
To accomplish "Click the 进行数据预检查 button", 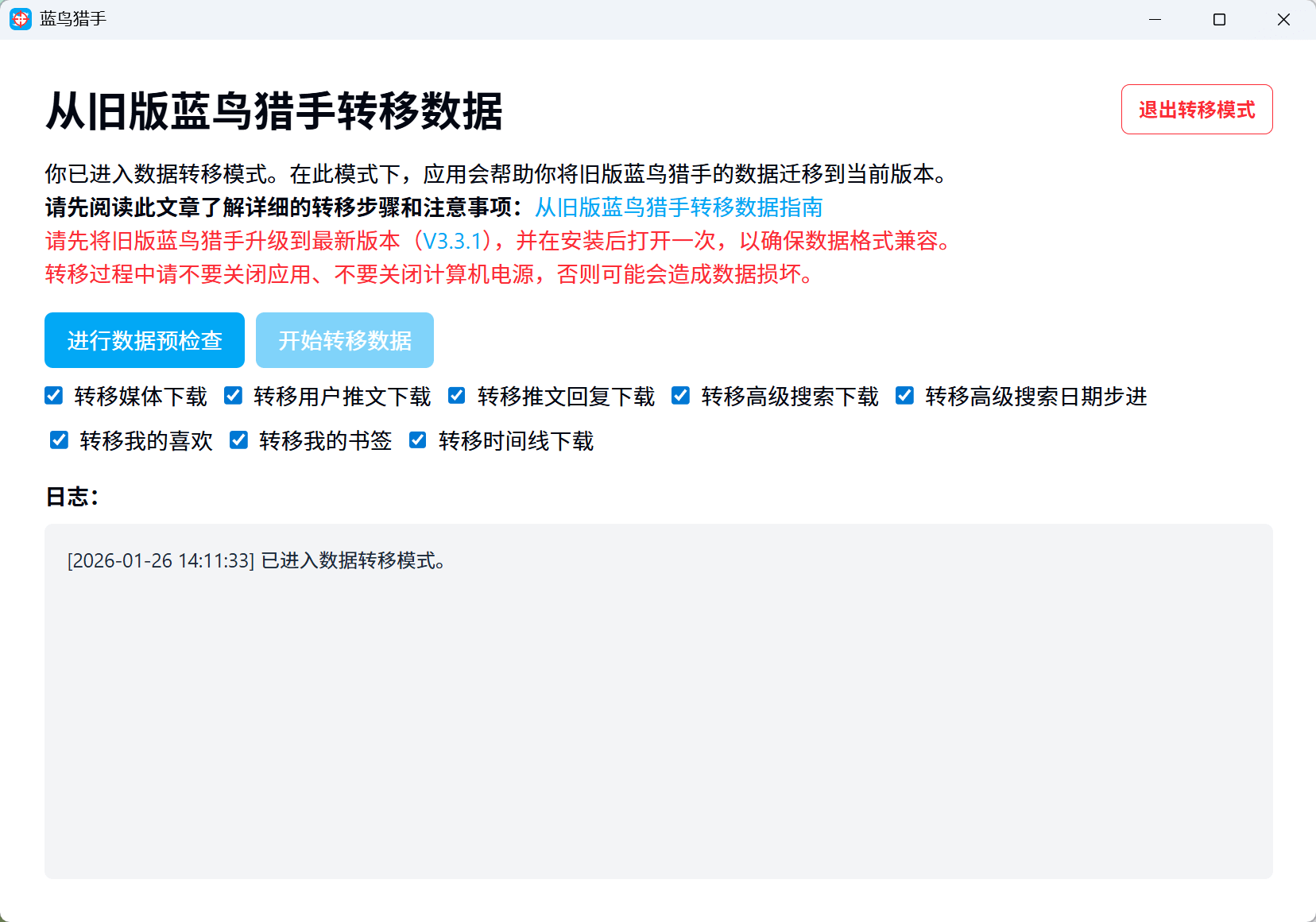I will [145, 340].
